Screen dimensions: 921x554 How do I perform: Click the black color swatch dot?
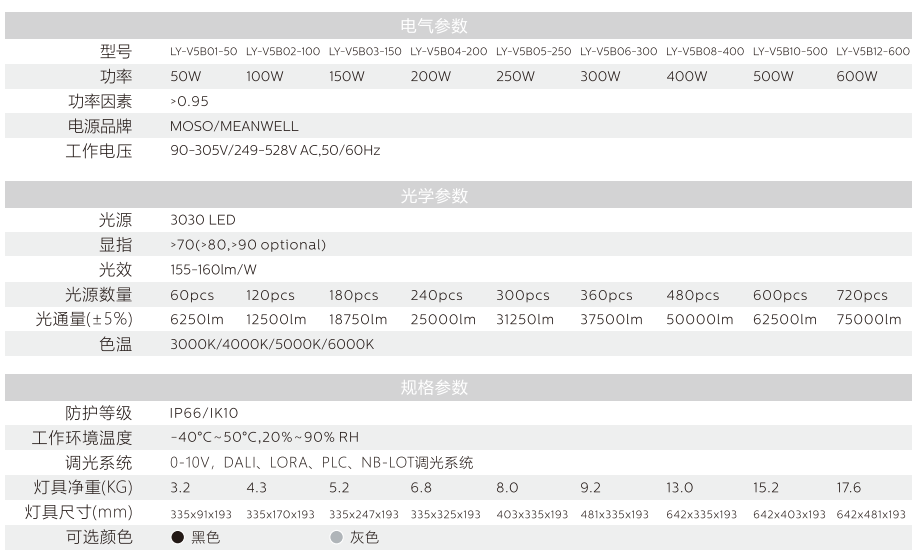177,538
